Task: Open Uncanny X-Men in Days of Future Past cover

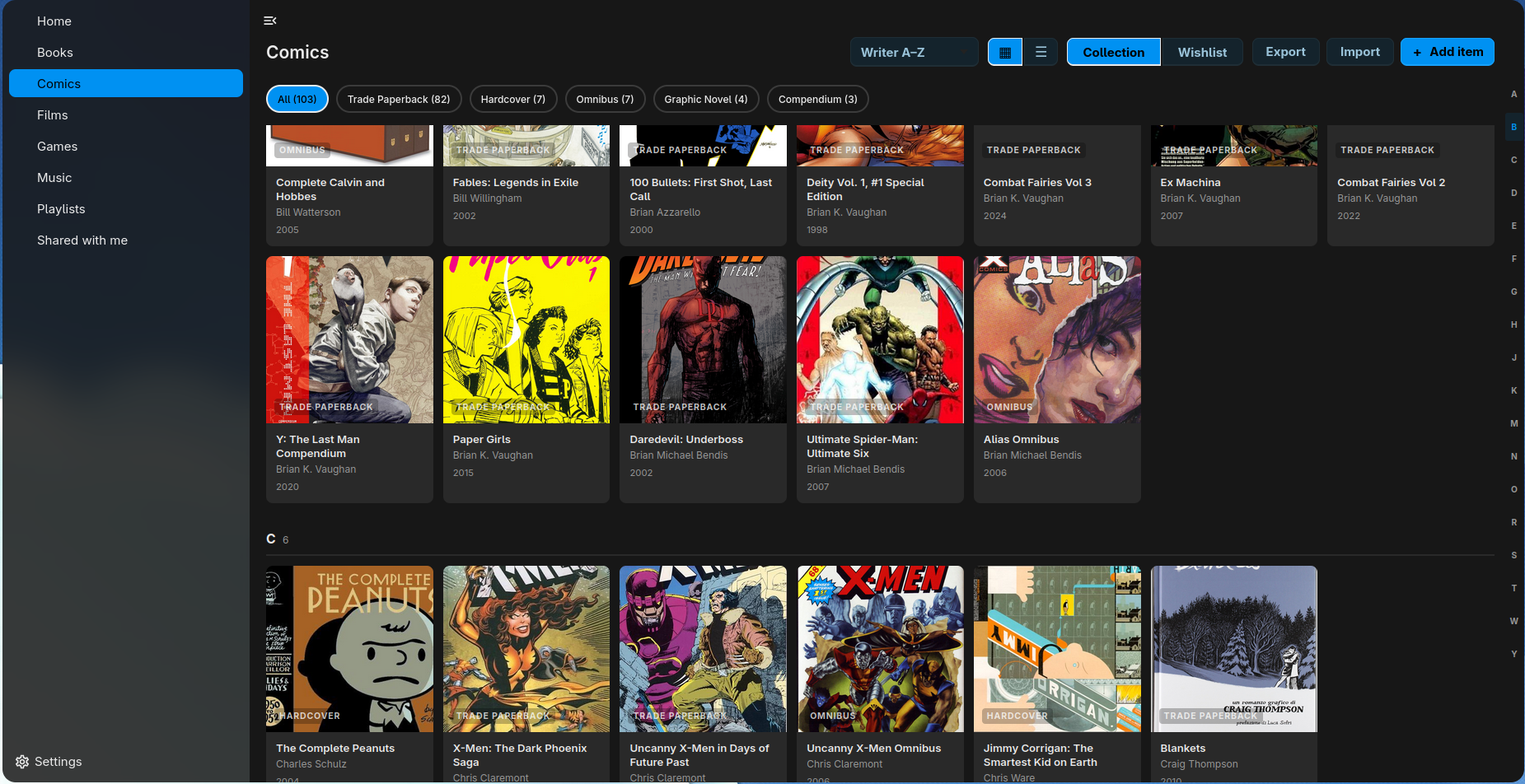Action: coord(703,649)
